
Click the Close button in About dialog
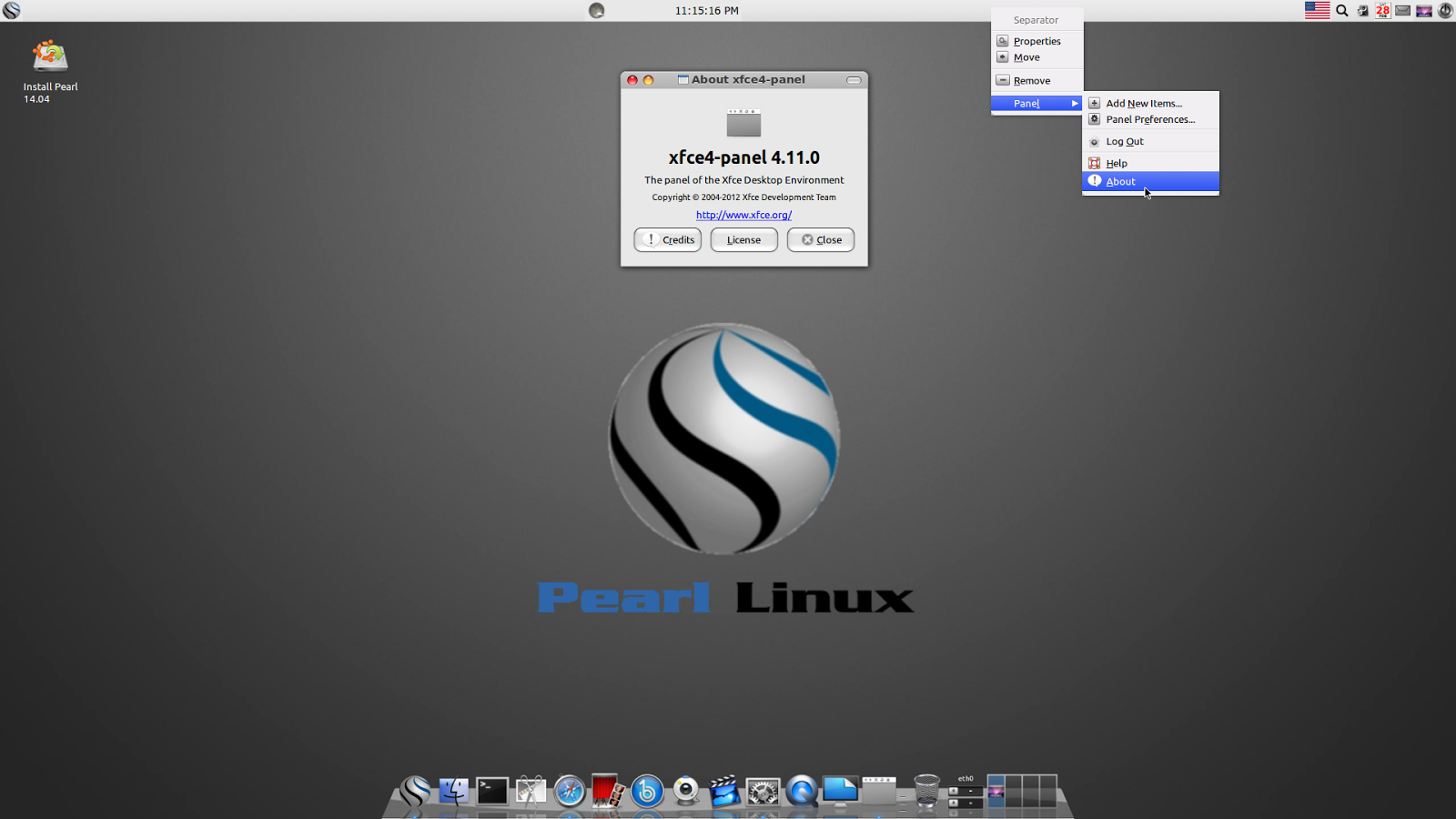(x=821, y=239)
